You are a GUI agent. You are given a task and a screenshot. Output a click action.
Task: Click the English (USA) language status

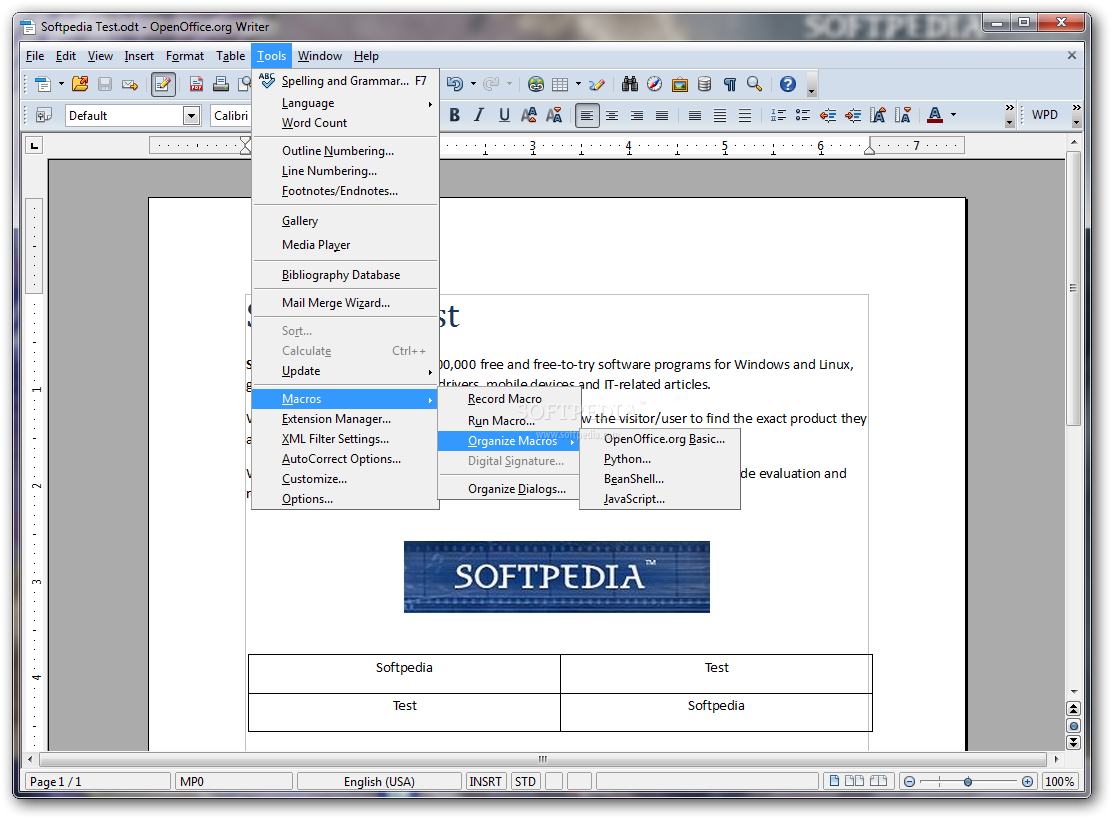[x=379, y=781]
